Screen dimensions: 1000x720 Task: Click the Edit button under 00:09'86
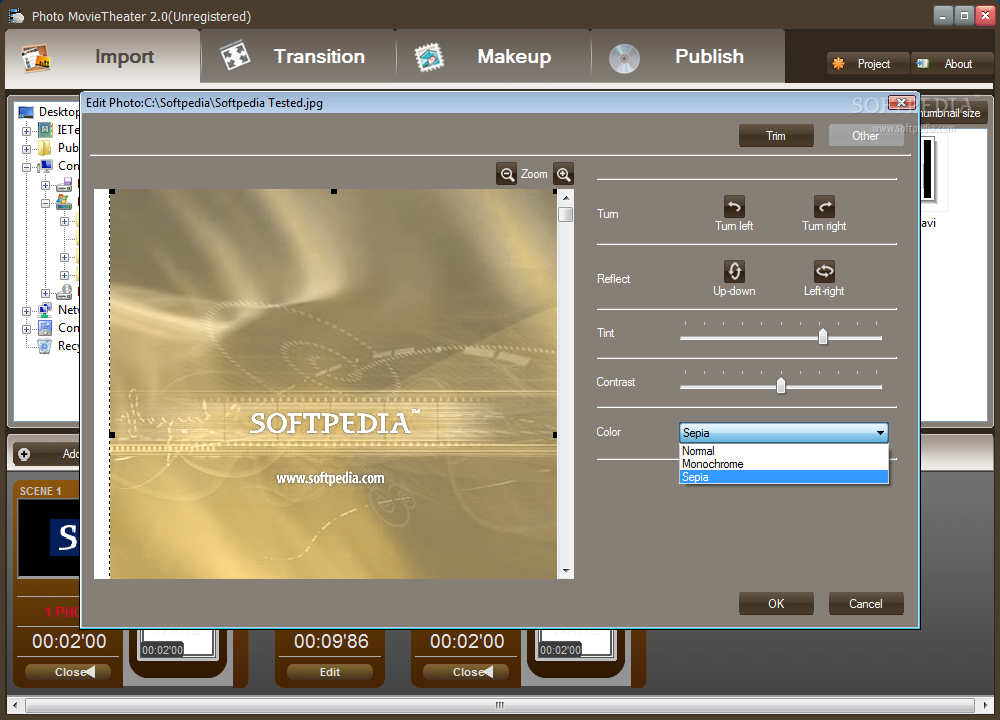330,672
